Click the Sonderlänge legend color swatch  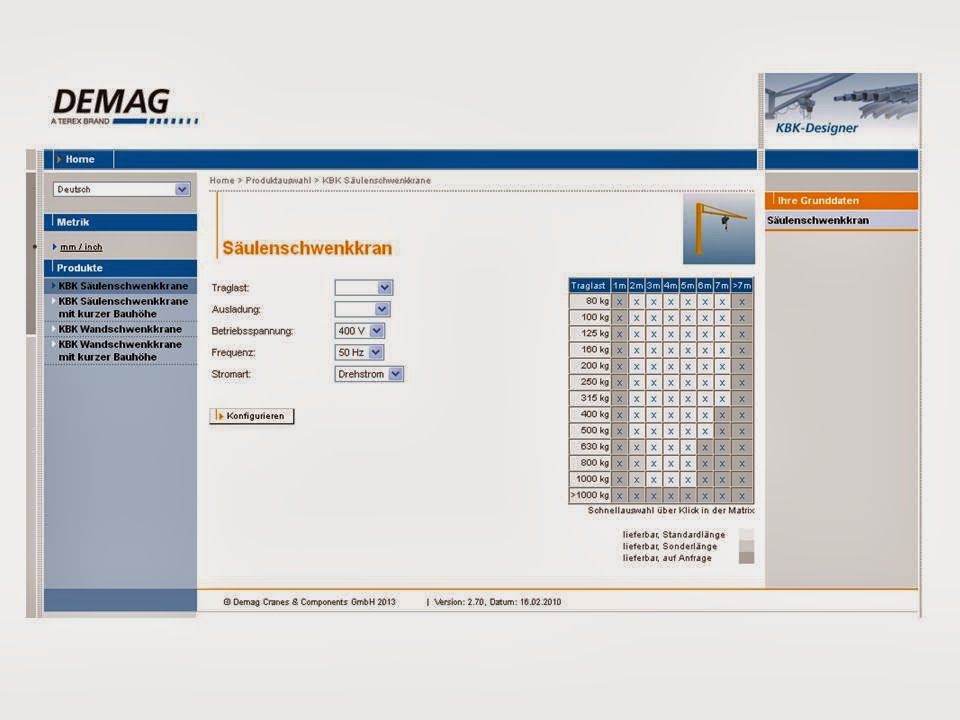click(746, 546)
